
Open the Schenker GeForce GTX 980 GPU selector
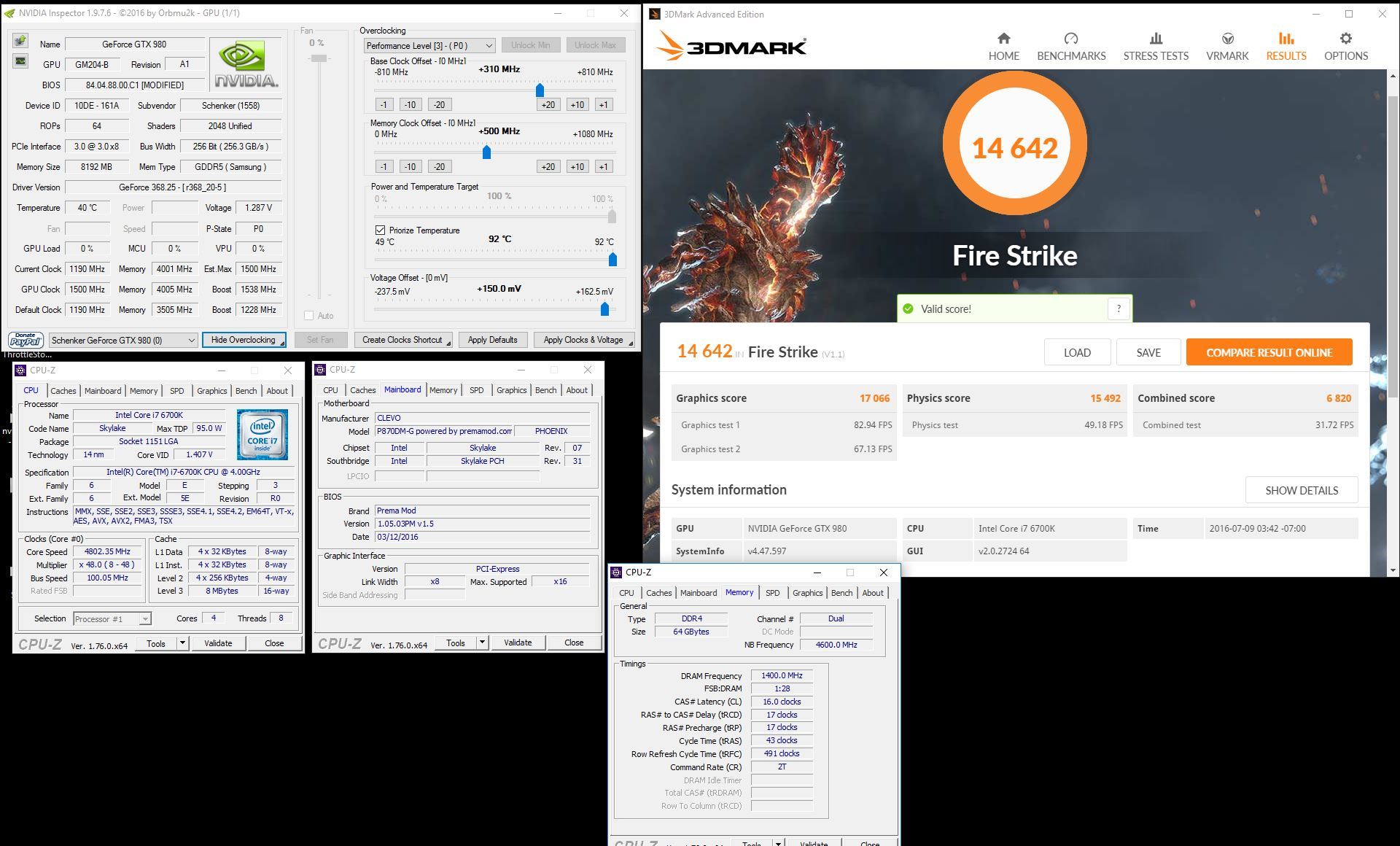tap(122, 340)
